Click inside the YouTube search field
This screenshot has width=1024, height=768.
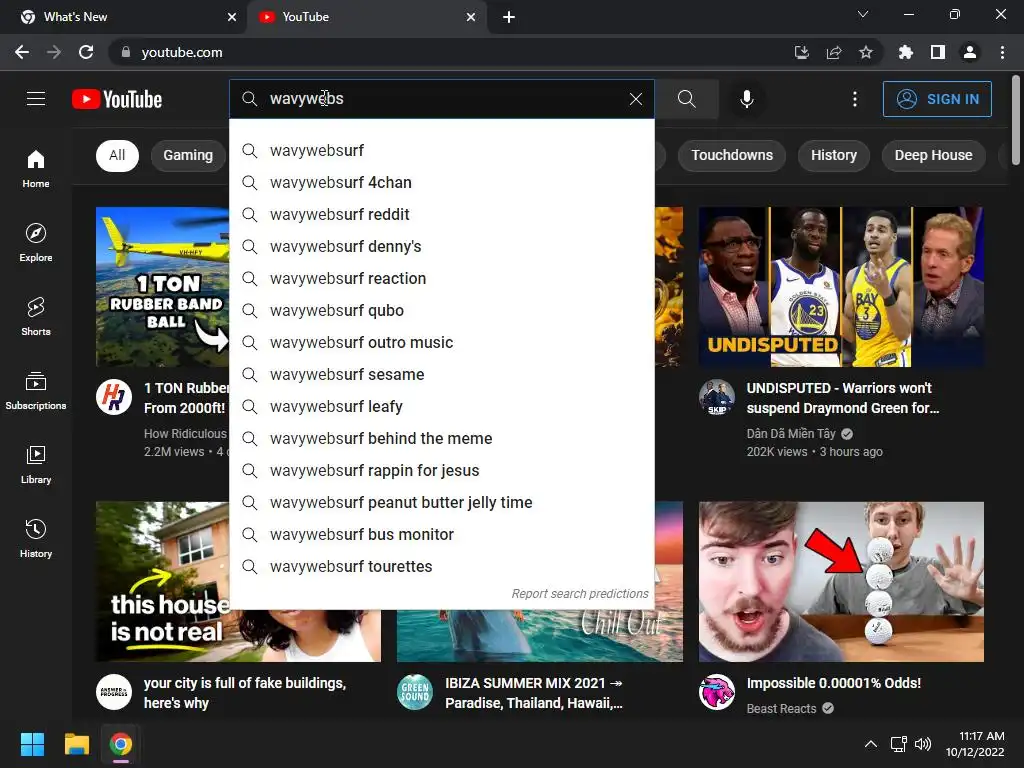(x=444, y=99)
